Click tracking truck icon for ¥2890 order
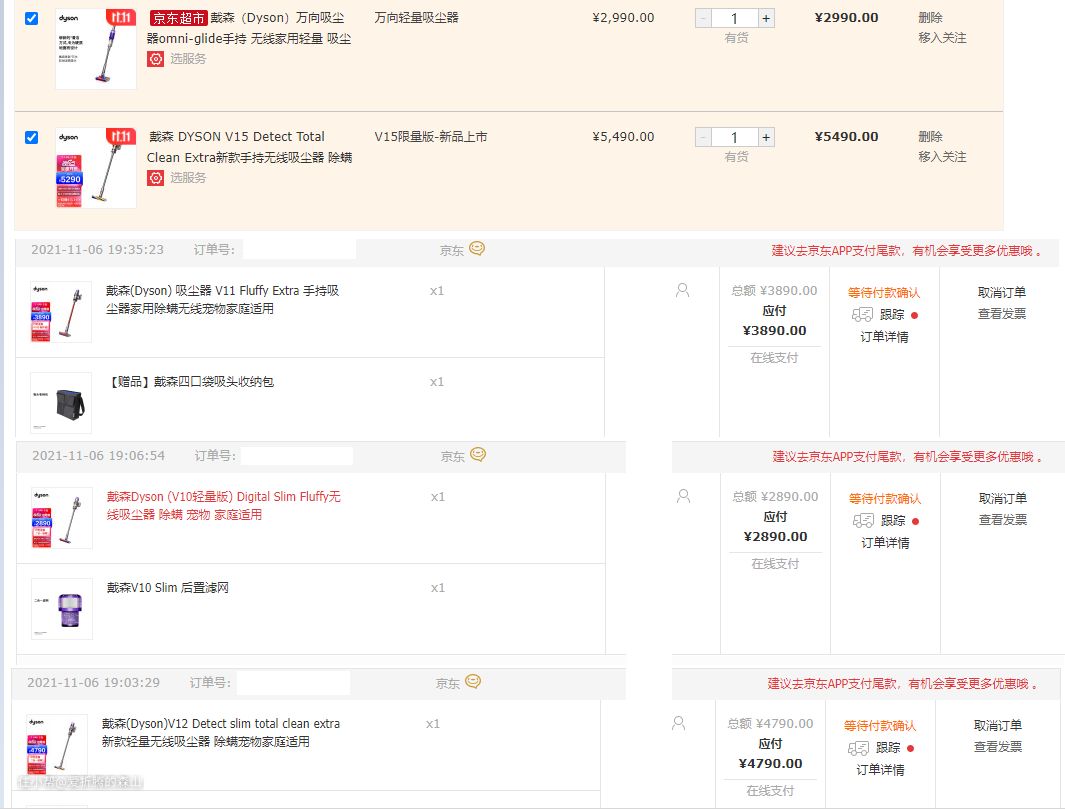 tap(864, 520)
